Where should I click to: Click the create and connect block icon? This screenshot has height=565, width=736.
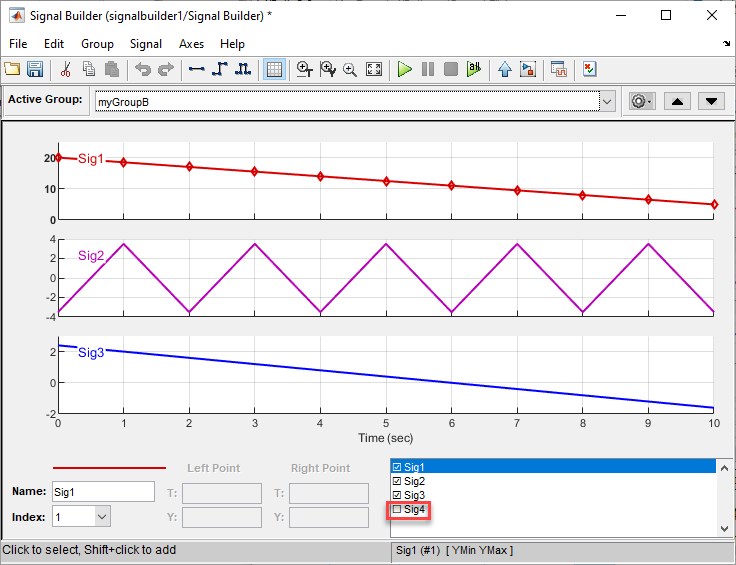[x=528, y=69]
